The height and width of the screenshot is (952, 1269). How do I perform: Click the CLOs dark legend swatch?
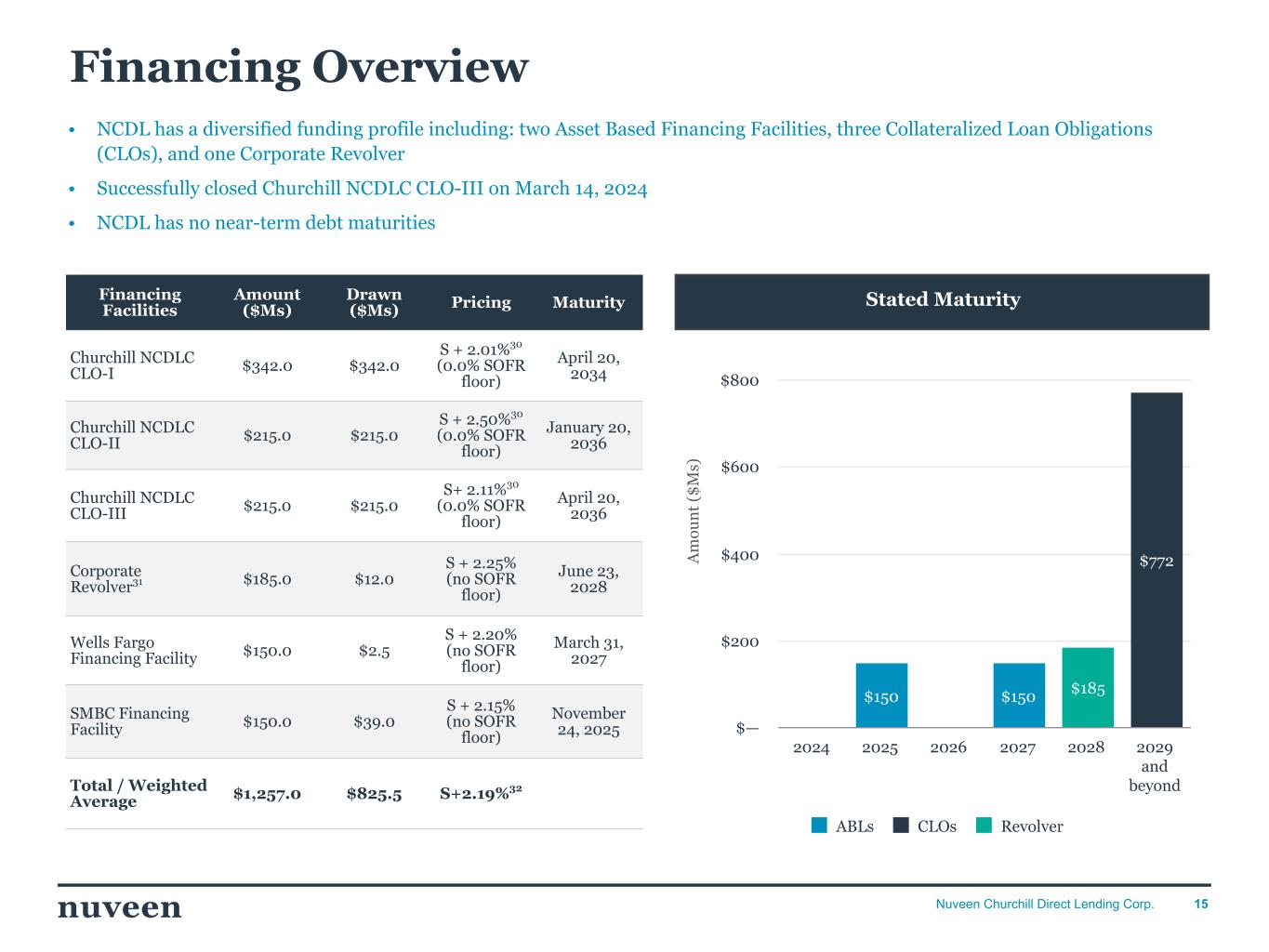[x=901, y=826]
